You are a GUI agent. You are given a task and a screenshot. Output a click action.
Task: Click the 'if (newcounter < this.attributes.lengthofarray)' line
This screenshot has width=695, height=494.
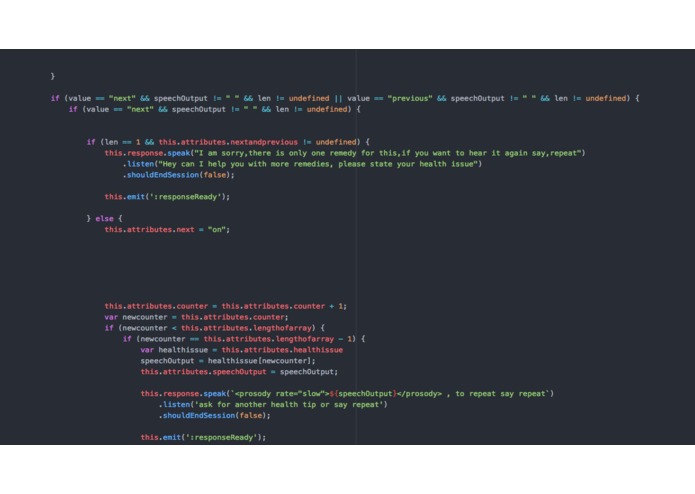(215, 328)
